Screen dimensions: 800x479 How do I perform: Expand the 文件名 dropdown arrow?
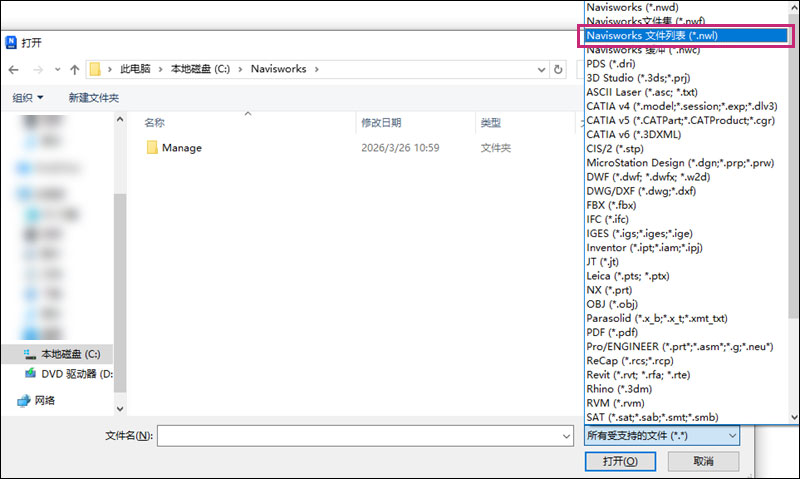(x=566, y=436)
